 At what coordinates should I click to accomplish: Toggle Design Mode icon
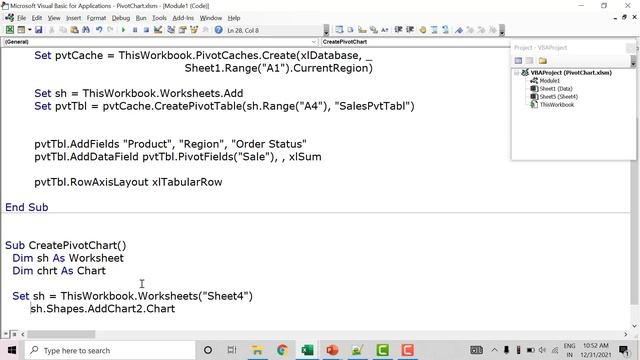158,30
